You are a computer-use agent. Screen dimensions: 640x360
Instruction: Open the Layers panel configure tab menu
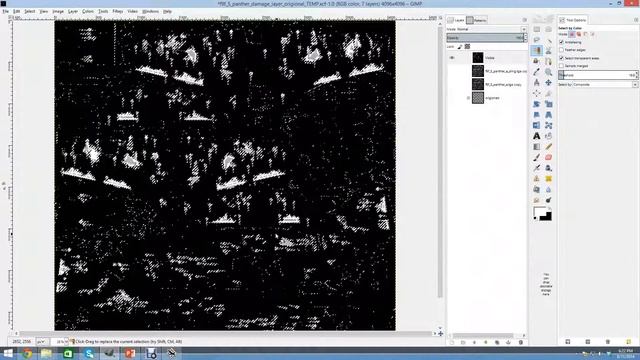click(524, 20)
